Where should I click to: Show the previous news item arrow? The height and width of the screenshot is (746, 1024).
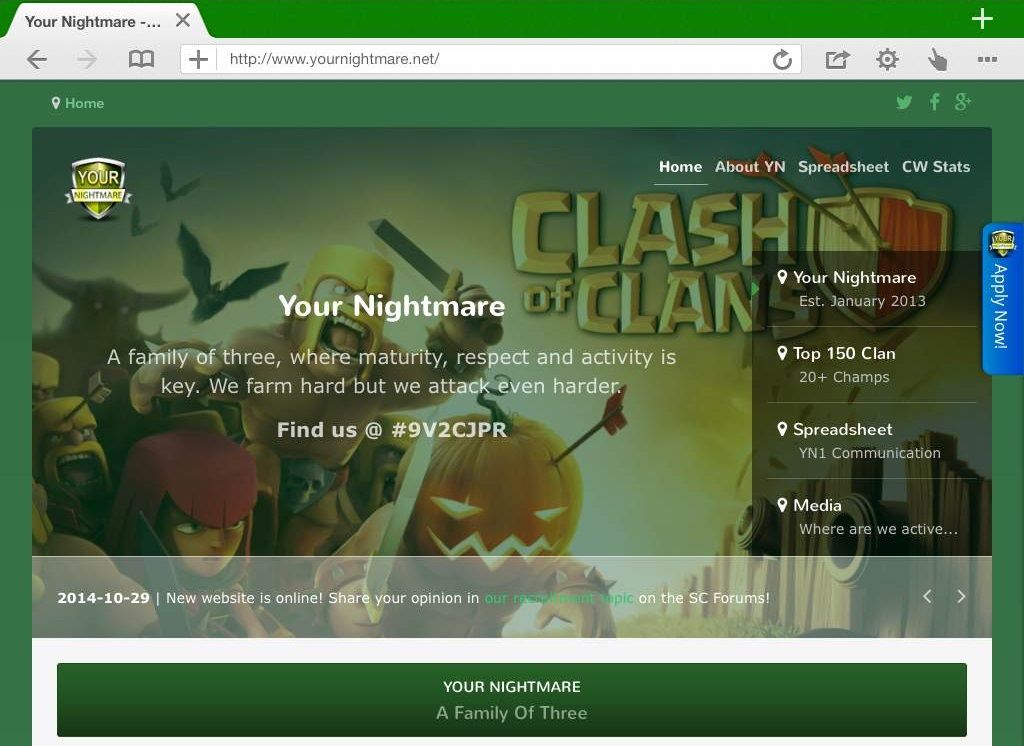coord(927,597)
